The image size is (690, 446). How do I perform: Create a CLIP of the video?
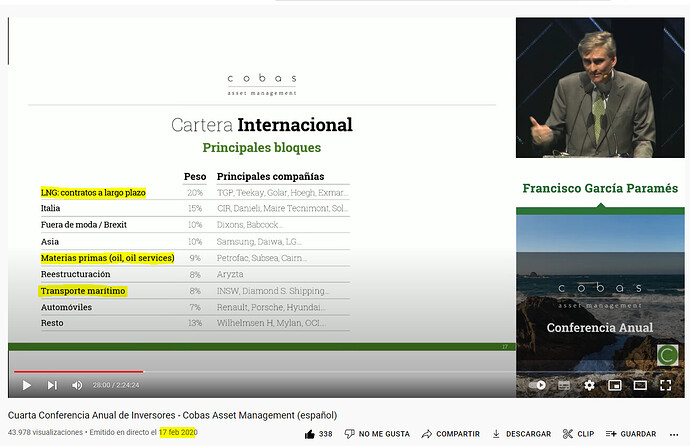click(579, 434)
